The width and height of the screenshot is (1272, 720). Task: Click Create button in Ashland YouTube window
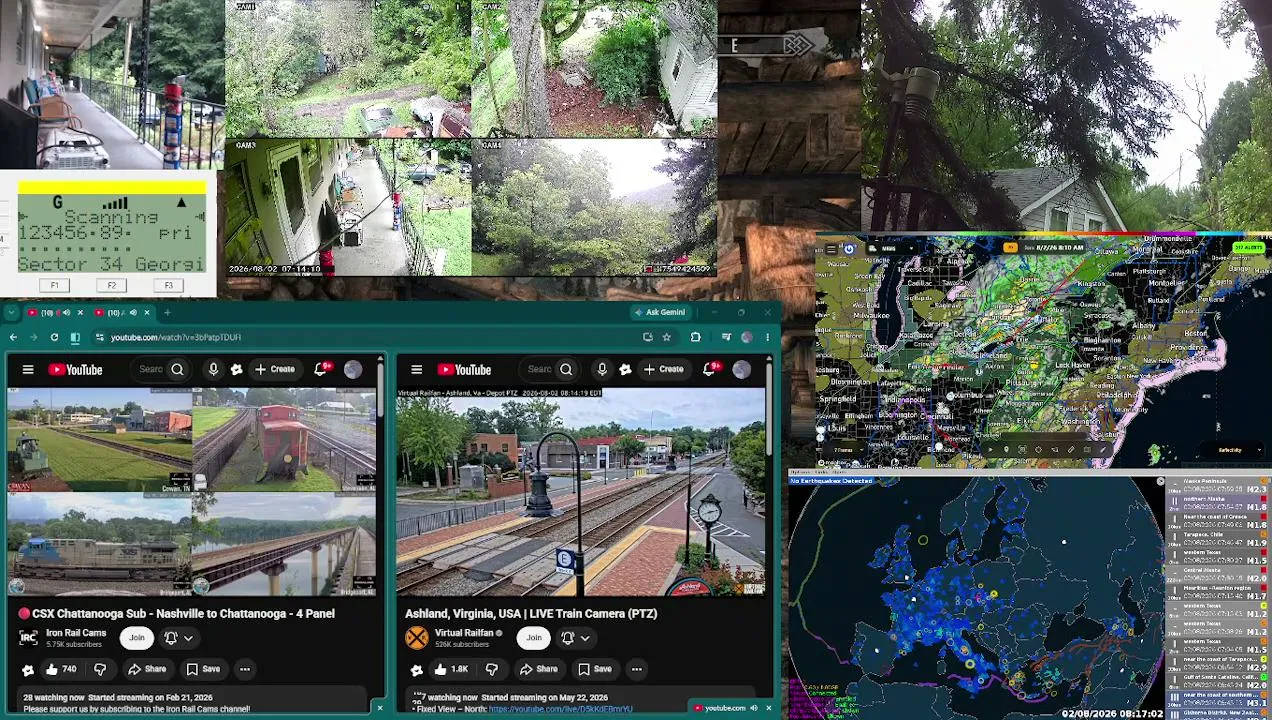(664, 370)
